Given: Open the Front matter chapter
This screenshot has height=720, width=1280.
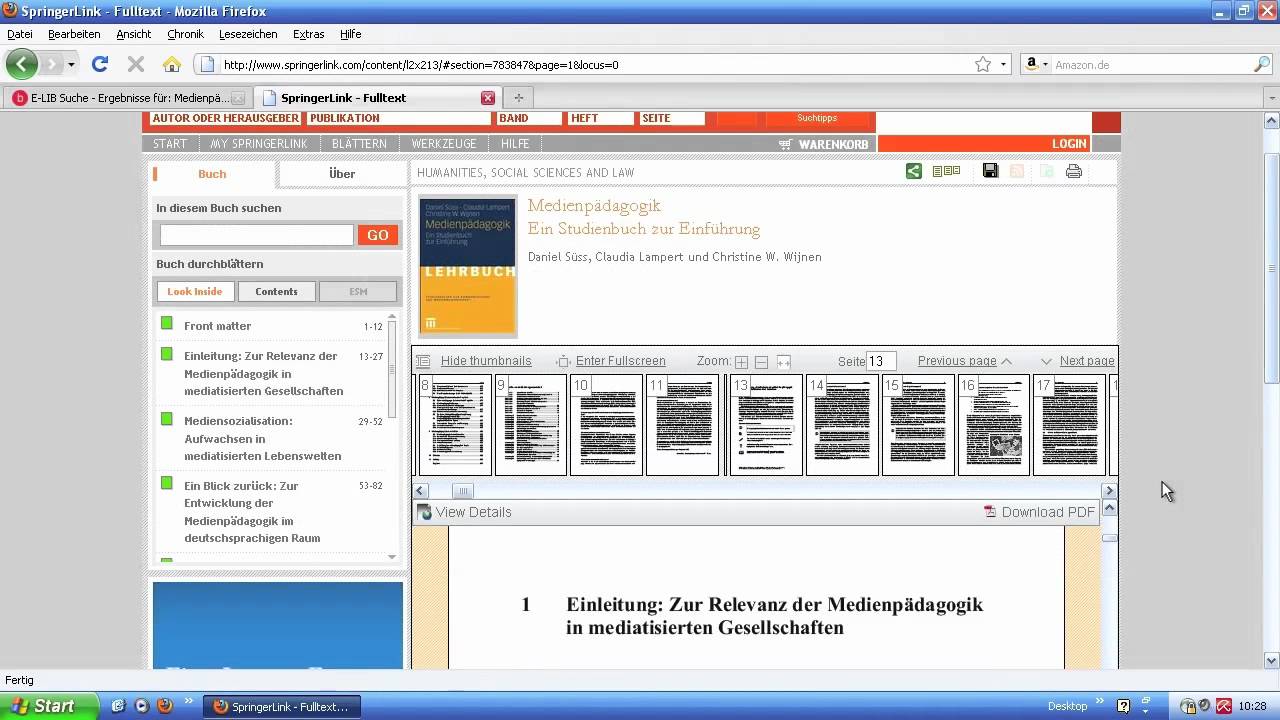Looking at the screenshot, I should pos(217,326).
